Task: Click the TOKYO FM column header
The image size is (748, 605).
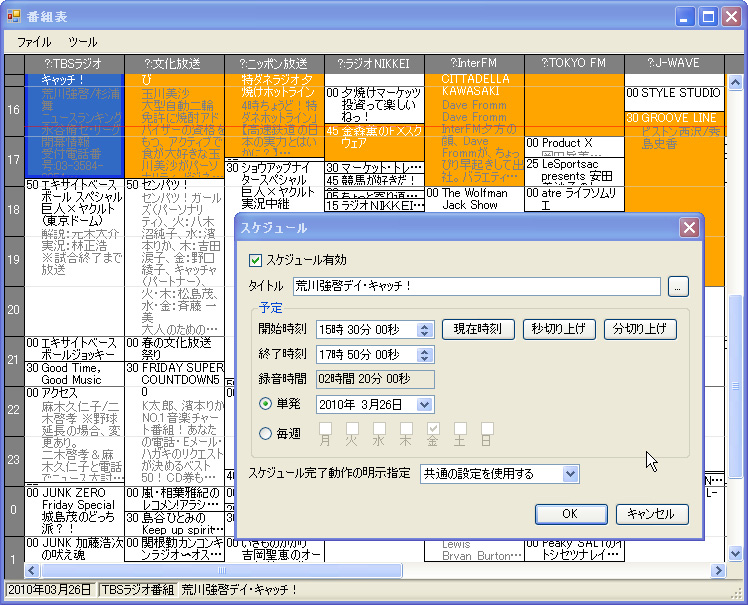Action: click(574, 63)
